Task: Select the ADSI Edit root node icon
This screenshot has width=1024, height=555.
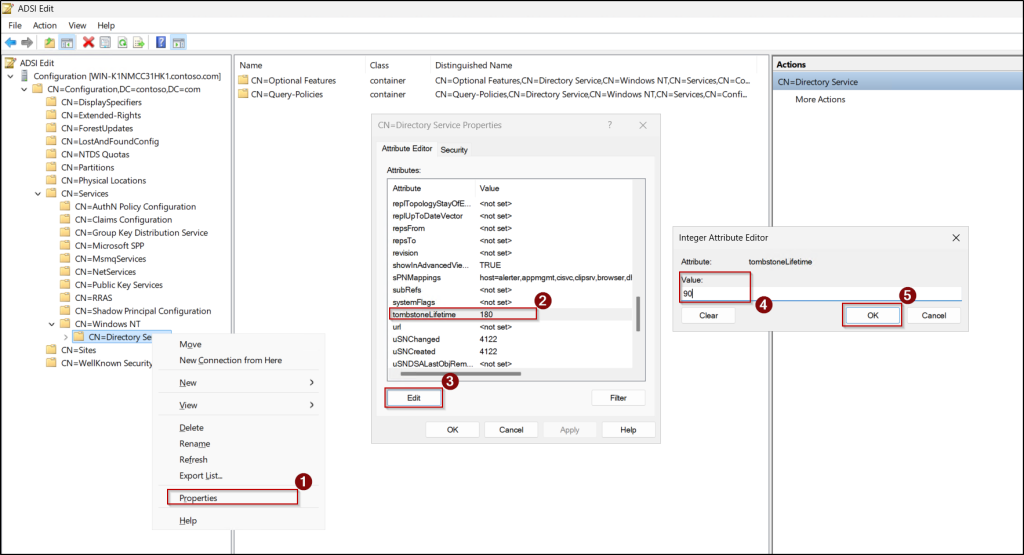Action: [10, 63]
